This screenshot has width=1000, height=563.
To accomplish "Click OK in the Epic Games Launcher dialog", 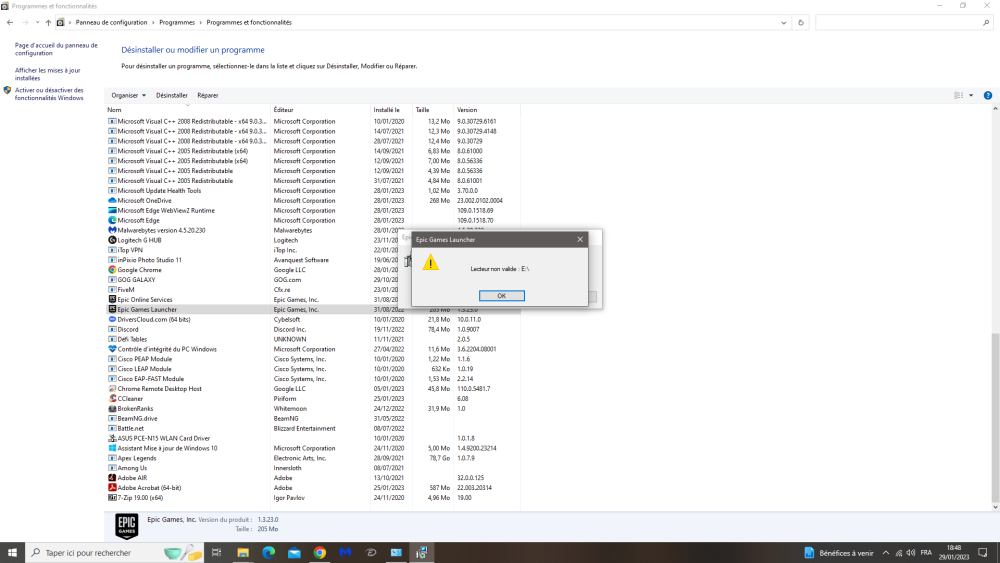I will coord(501,296).
